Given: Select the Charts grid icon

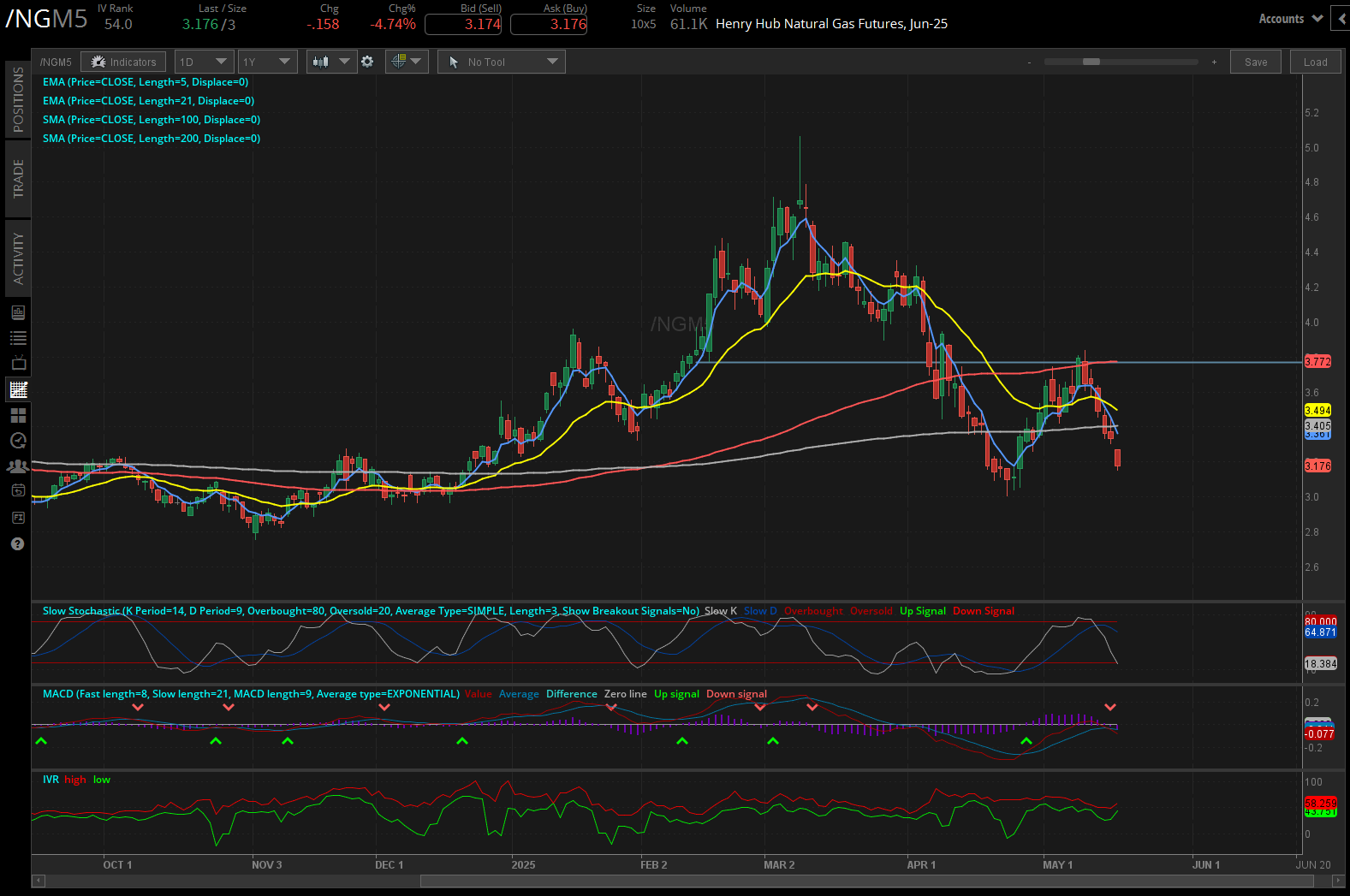Looking at the screenshot, I should [18, 389].
